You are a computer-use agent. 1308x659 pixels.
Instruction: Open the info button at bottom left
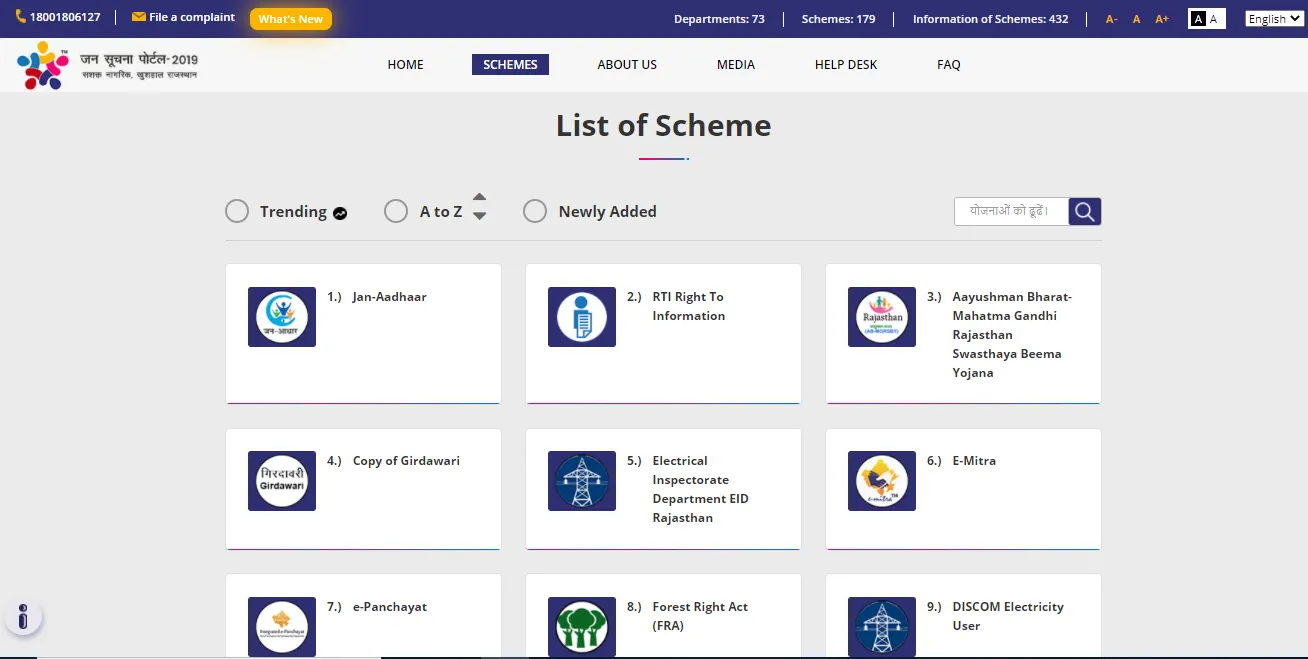(x=23, y=616)
